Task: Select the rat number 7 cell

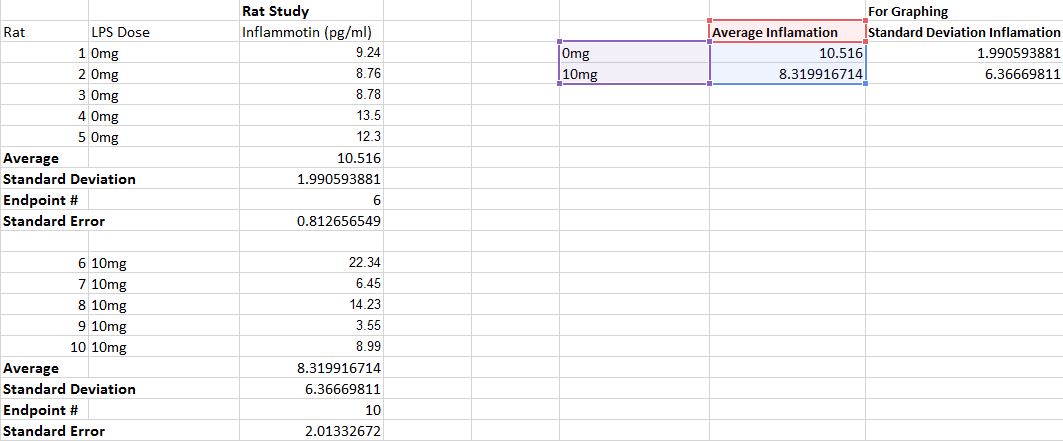Action: [44, 284]
